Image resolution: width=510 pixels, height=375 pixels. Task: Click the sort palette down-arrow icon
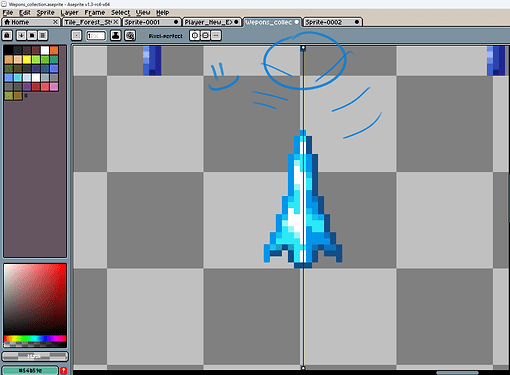click(x=21, y=35)
